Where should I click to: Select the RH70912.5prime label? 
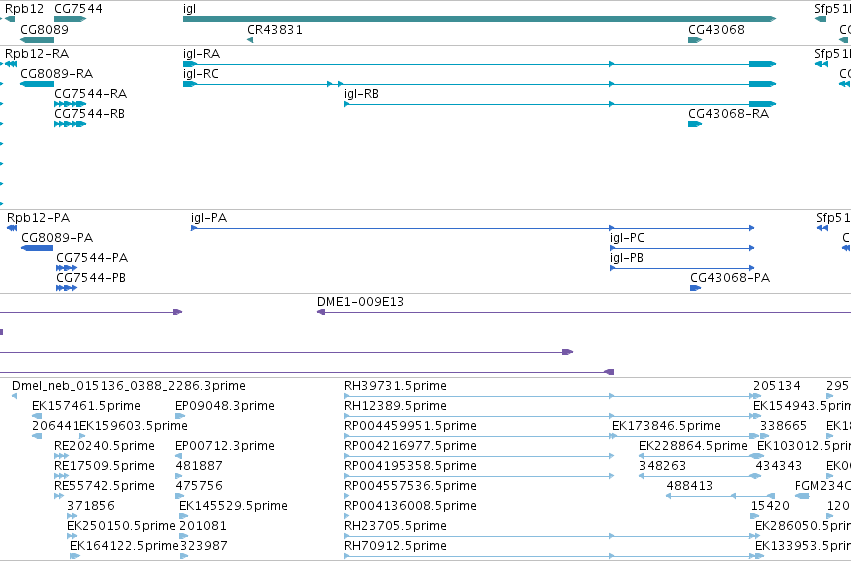click(x=396, y=546)
